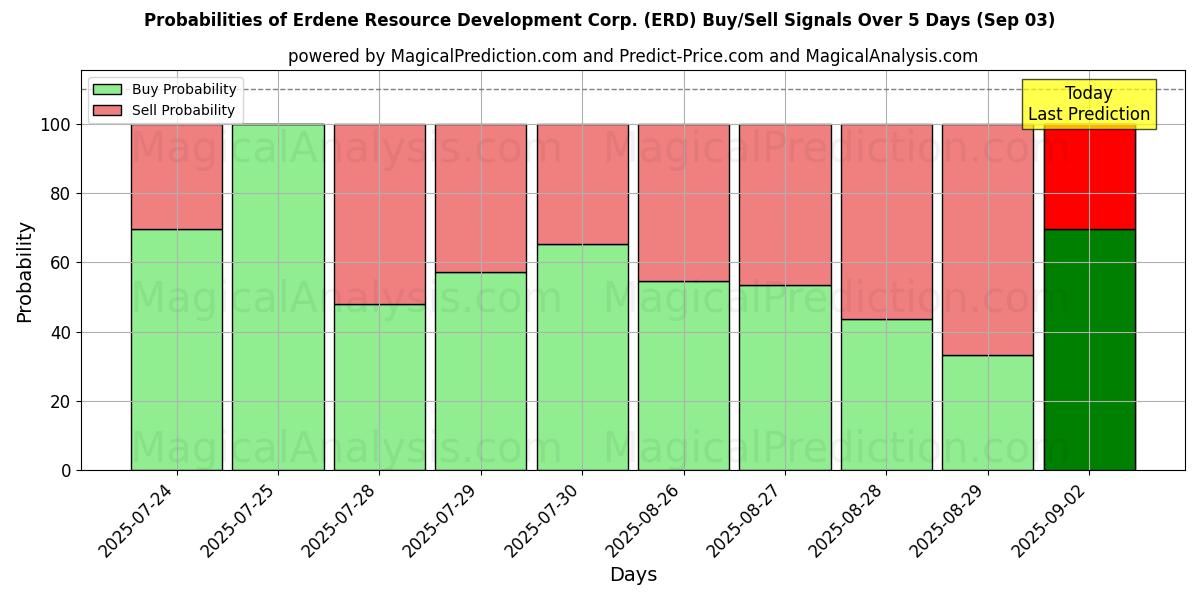The image size is (1200, 600).
Task: Click the chart title about Erdene Resource
Action: click(x=599, y=20)
